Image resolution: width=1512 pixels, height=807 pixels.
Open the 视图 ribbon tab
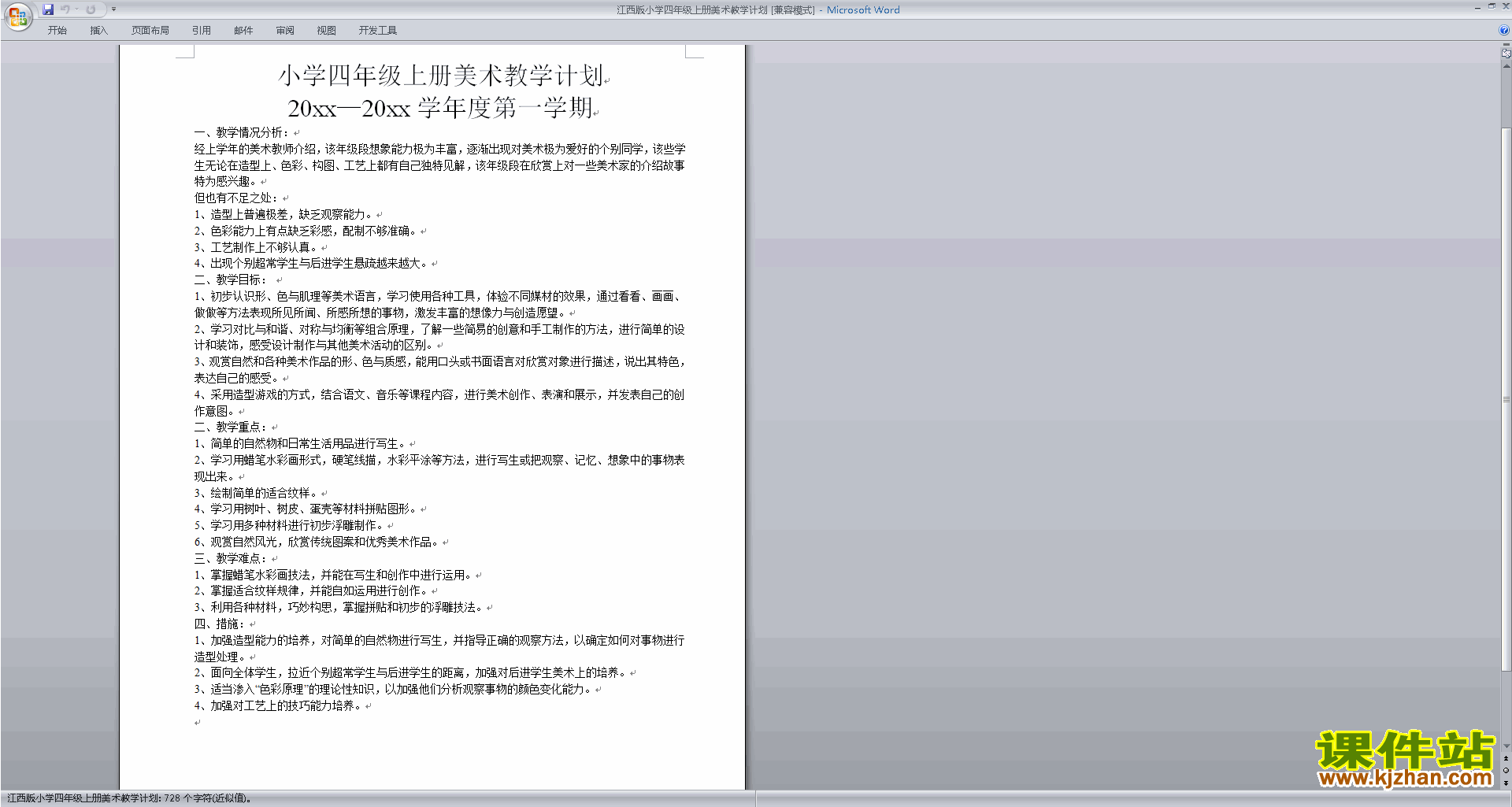point(327,30)
